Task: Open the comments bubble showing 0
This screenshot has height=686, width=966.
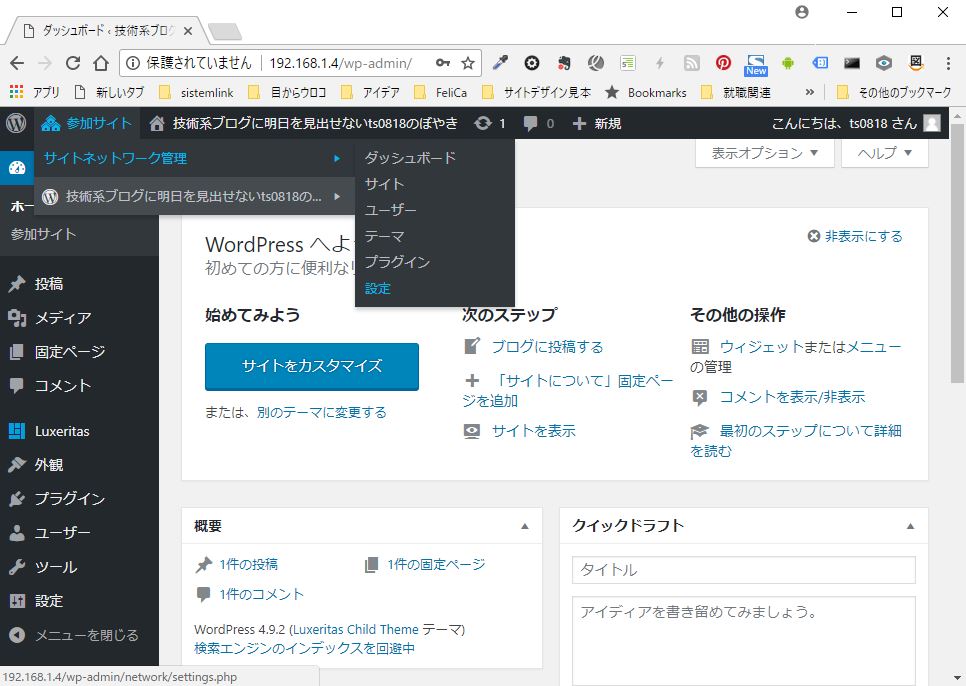Action: 538,124
